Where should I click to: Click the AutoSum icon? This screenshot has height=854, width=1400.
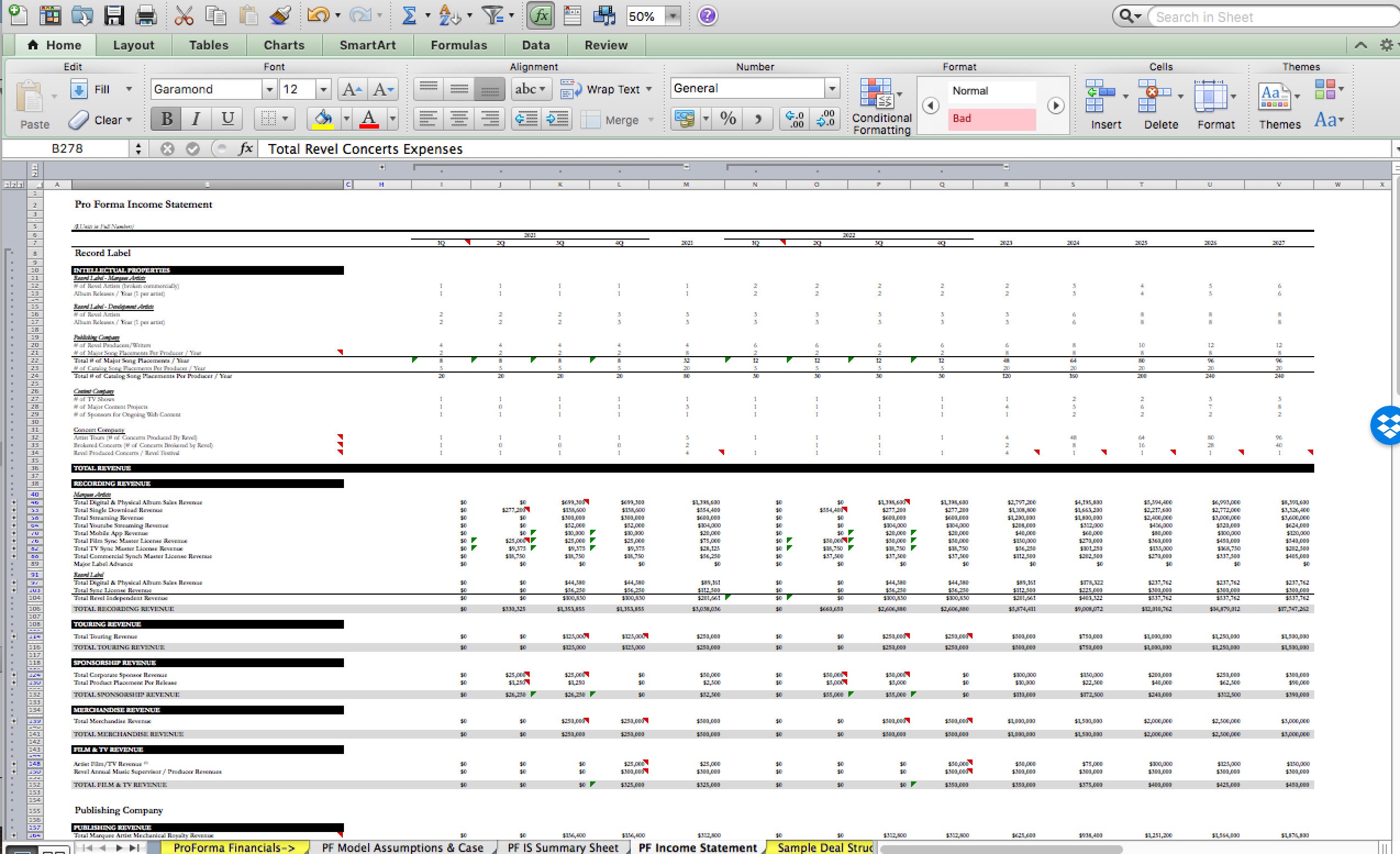[409, 15]
